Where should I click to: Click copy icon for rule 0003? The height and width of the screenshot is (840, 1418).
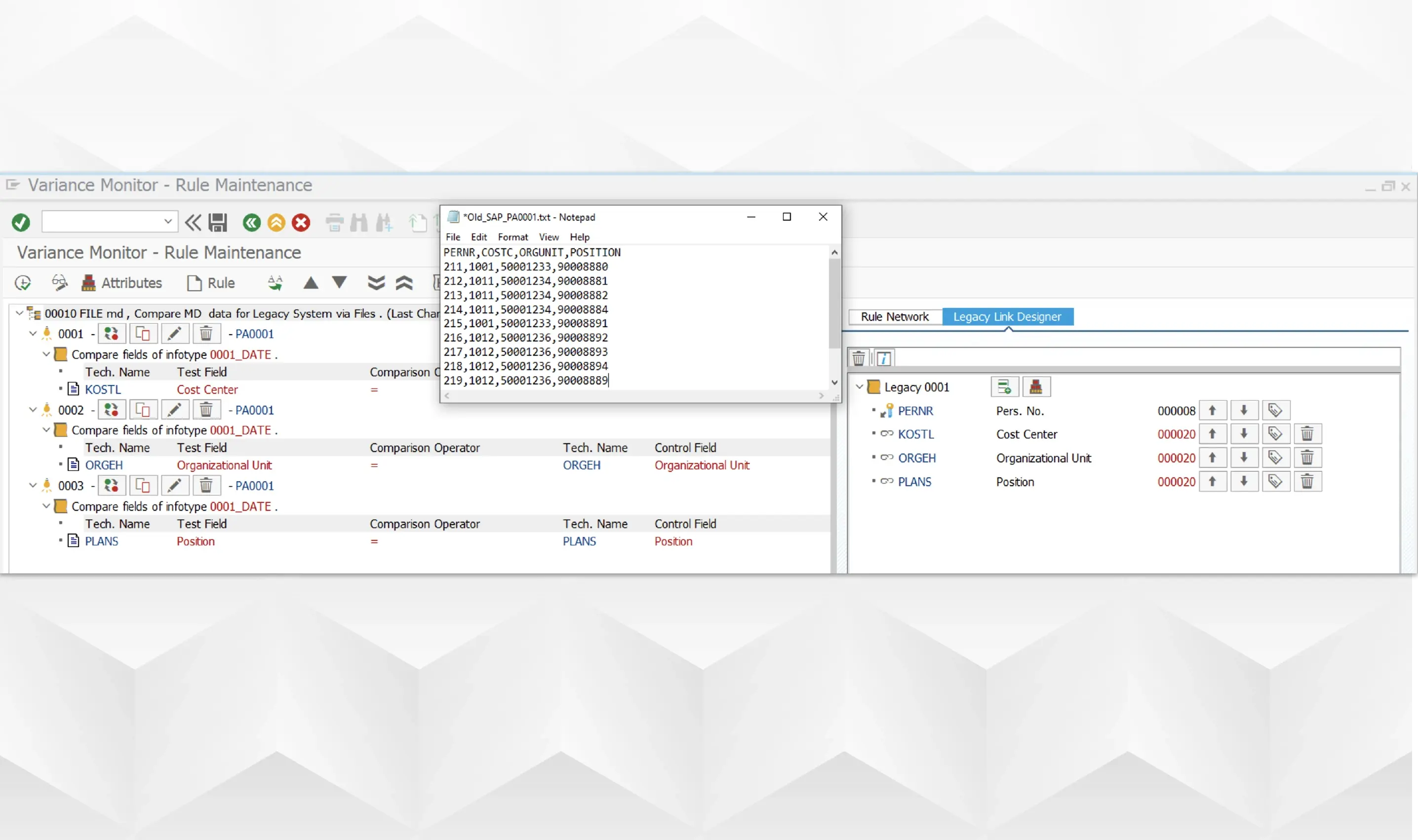point(143,486)
